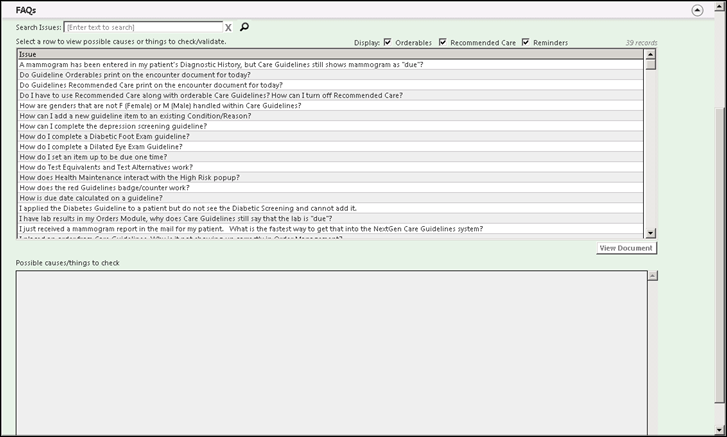
Task: Uncheck the Reminders display checkbox
Action: click(525, 42)
